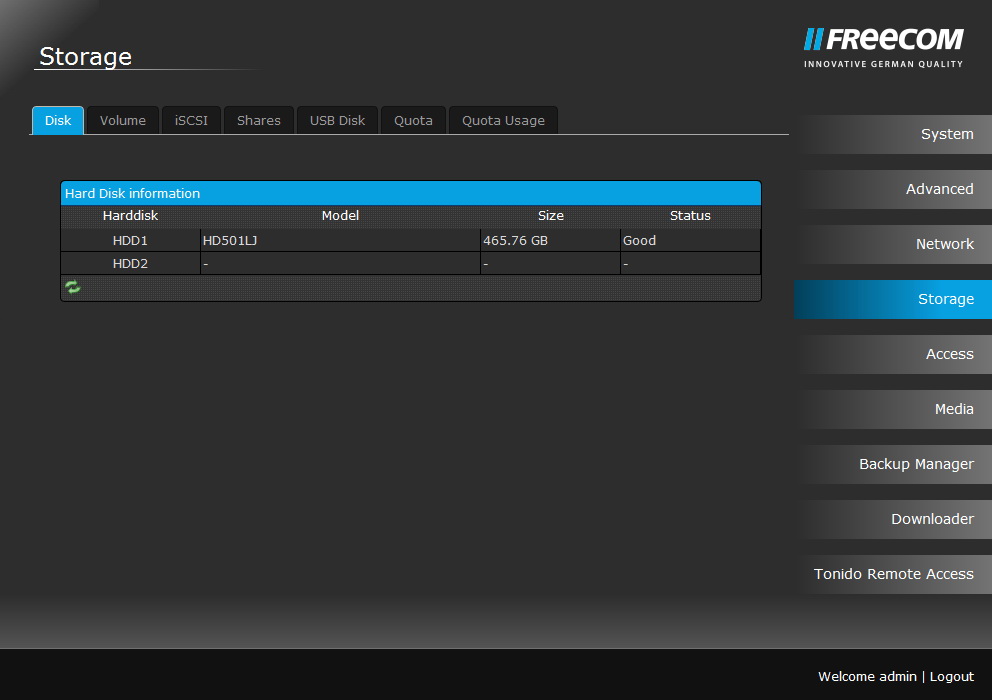View the Quota Usage tab
This screenshot has height=700, width=992.
pos(503,120)
